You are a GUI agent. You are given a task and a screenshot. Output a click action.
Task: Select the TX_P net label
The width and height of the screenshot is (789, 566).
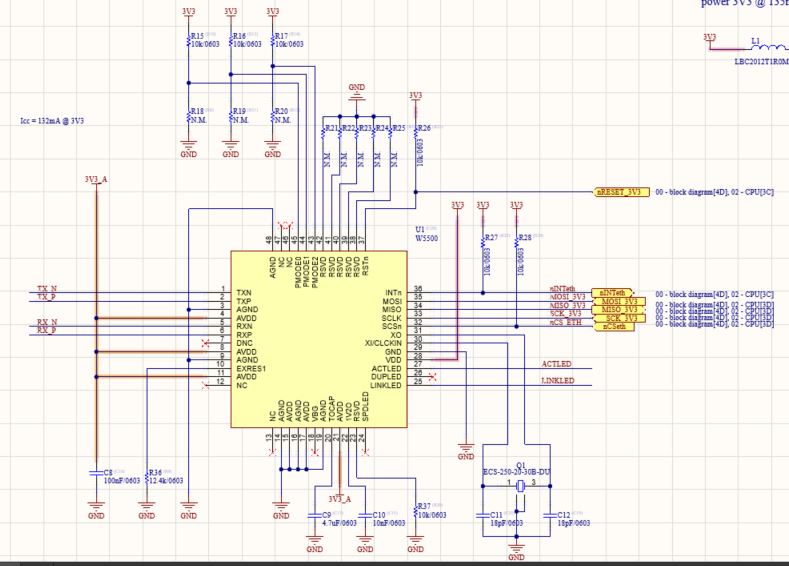pyautogui.click(x=47, y=297)
